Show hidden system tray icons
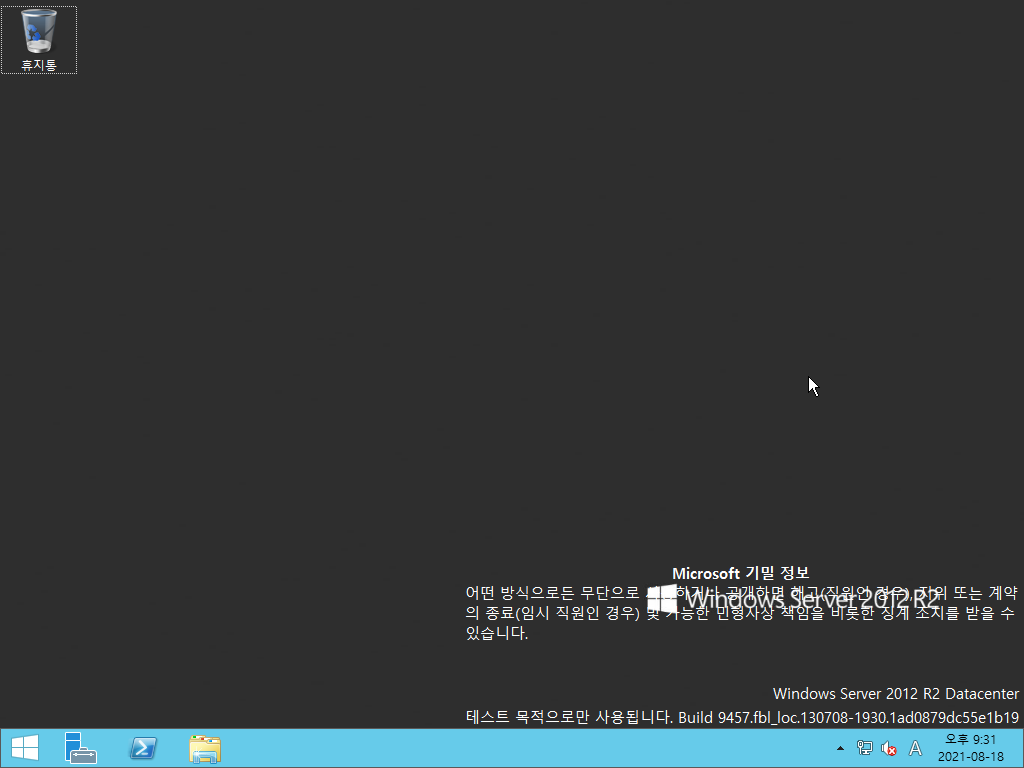Viewport: 1024px width, 768px height. point(840,748)
